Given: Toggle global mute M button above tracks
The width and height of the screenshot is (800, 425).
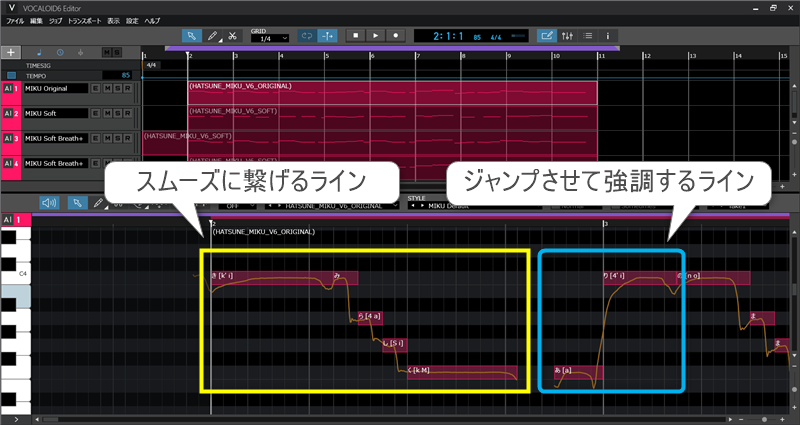Looking at the screenshot, I should point(107,53).
